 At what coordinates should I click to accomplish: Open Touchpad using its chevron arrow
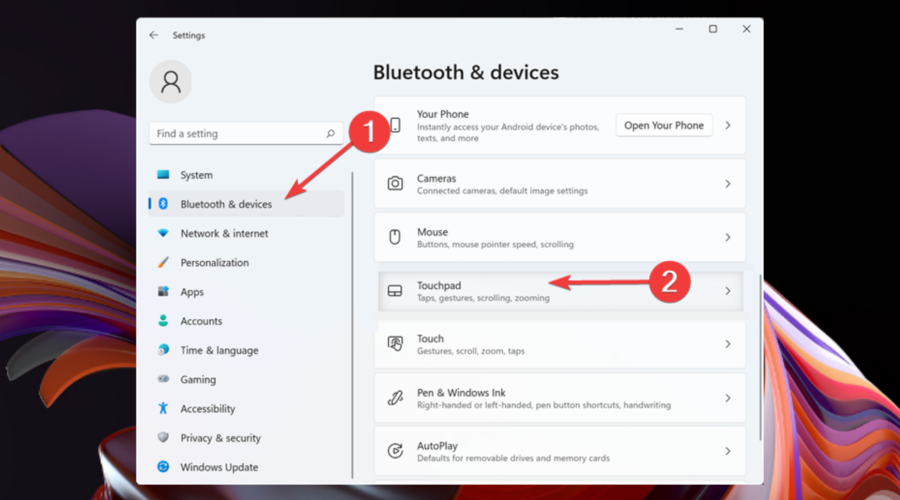click(x=728, y=291)
